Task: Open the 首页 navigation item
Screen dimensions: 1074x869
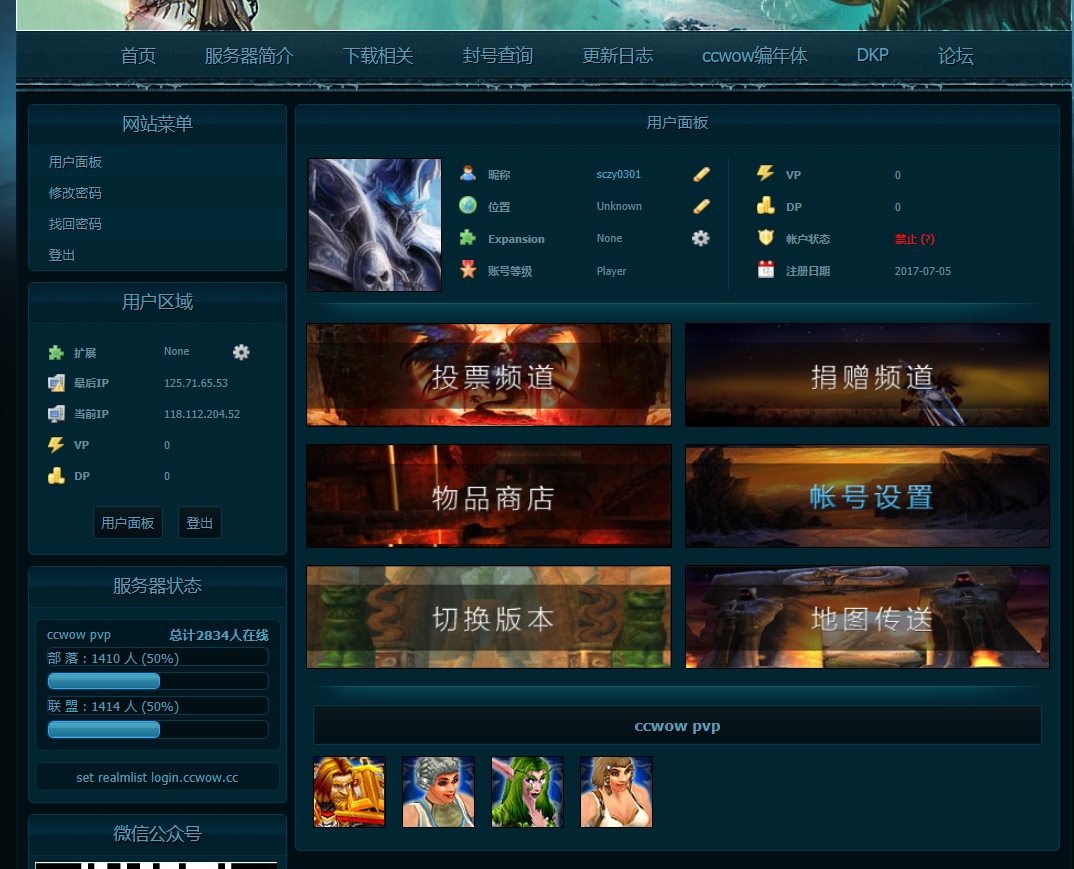Action: [x=138, y=56]
